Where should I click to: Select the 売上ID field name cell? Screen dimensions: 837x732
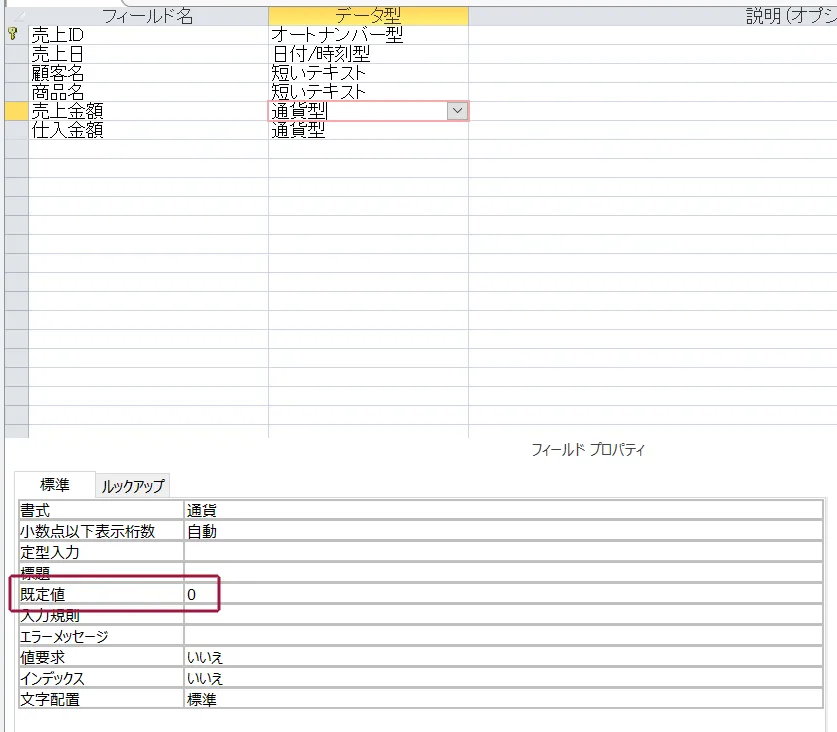click(x=148, y=35)
